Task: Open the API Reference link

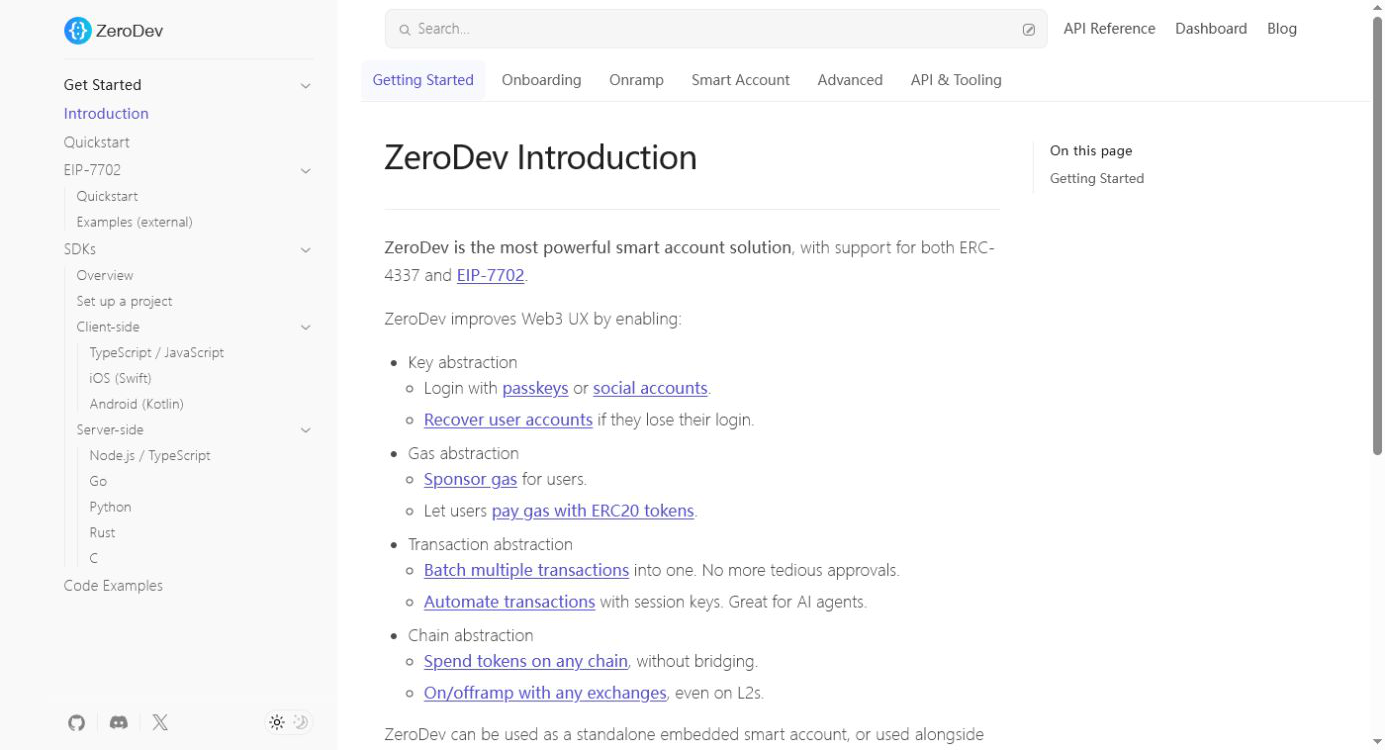Action: [1109, 29]
